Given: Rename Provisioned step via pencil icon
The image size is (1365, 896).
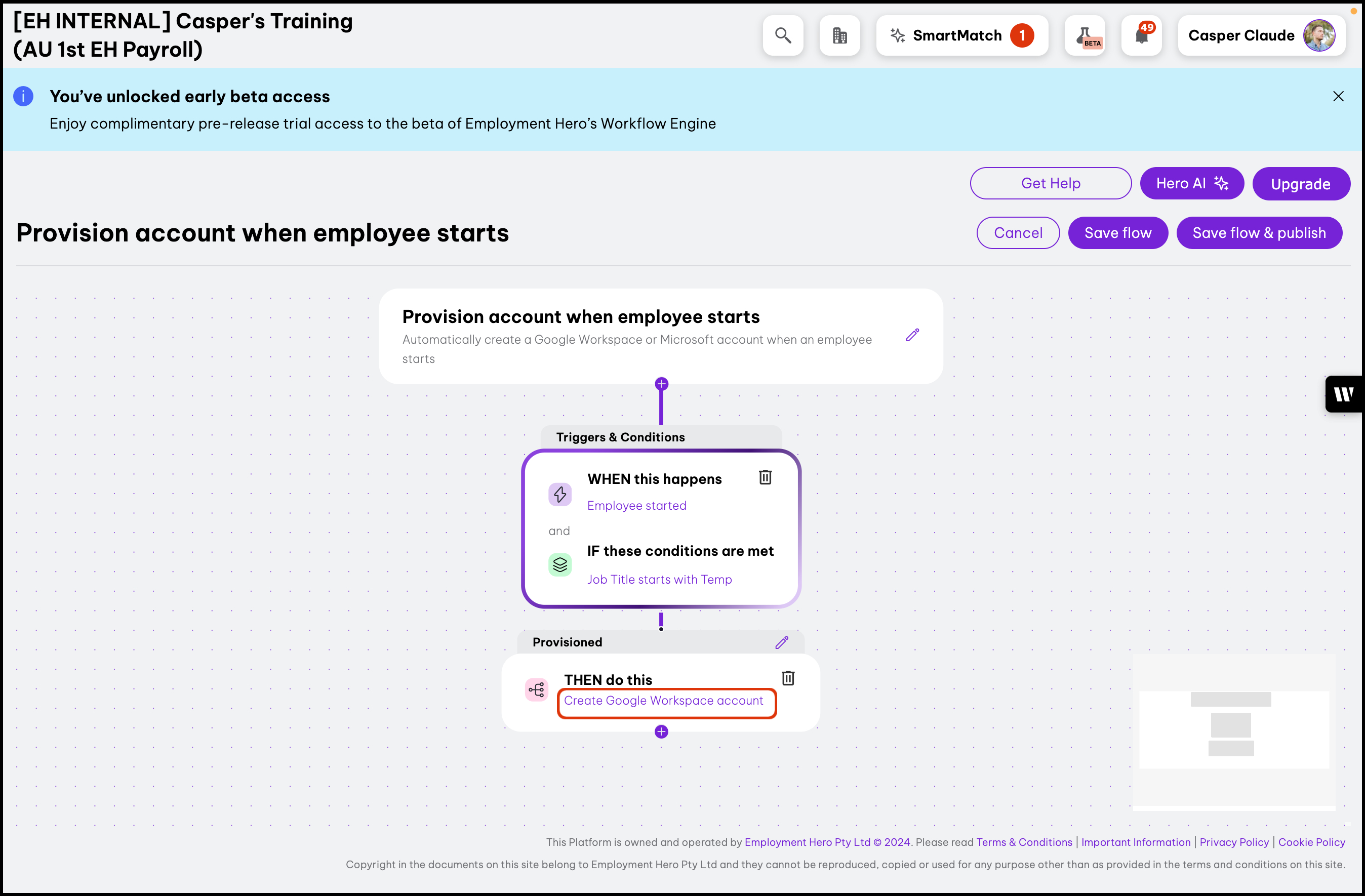Looking at the screenshot, I should [782, 642].
